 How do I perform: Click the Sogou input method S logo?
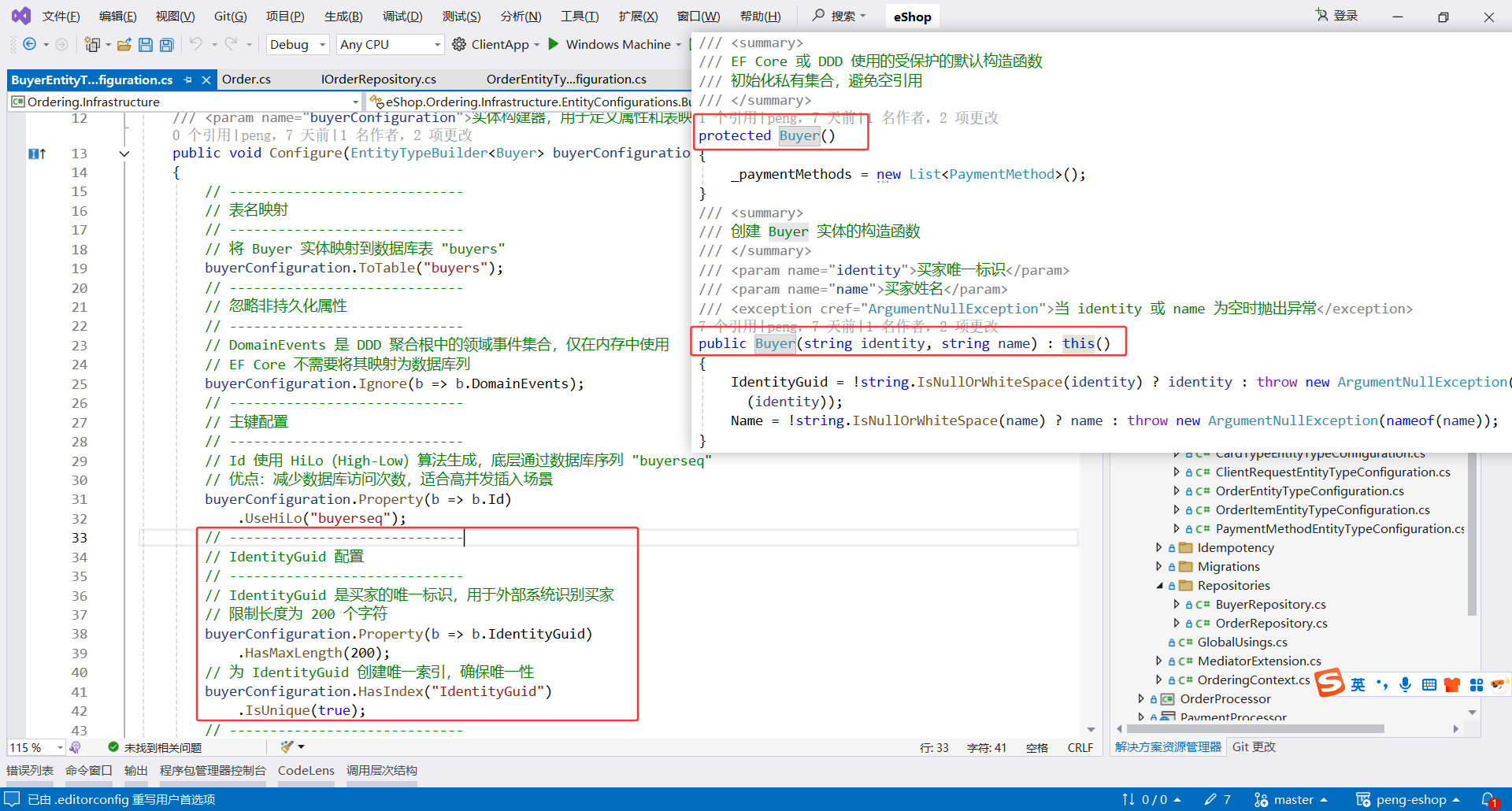(x=1331, y=683)
